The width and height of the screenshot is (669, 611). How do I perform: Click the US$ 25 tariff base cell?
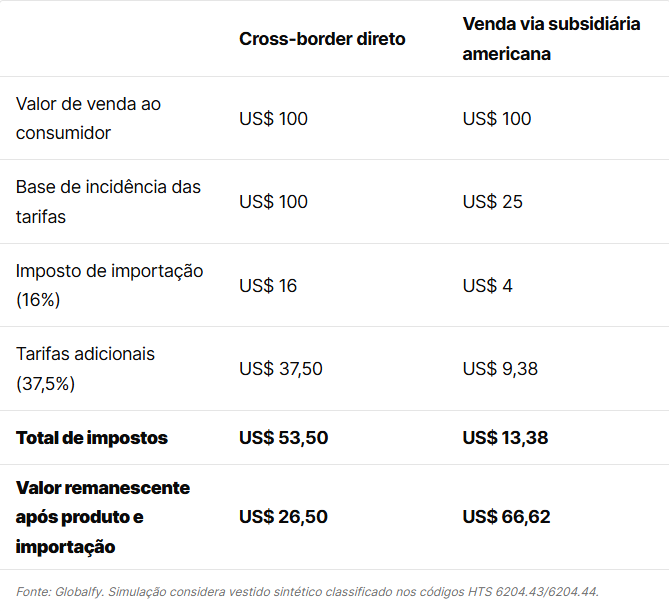click(x=492, y=201)
